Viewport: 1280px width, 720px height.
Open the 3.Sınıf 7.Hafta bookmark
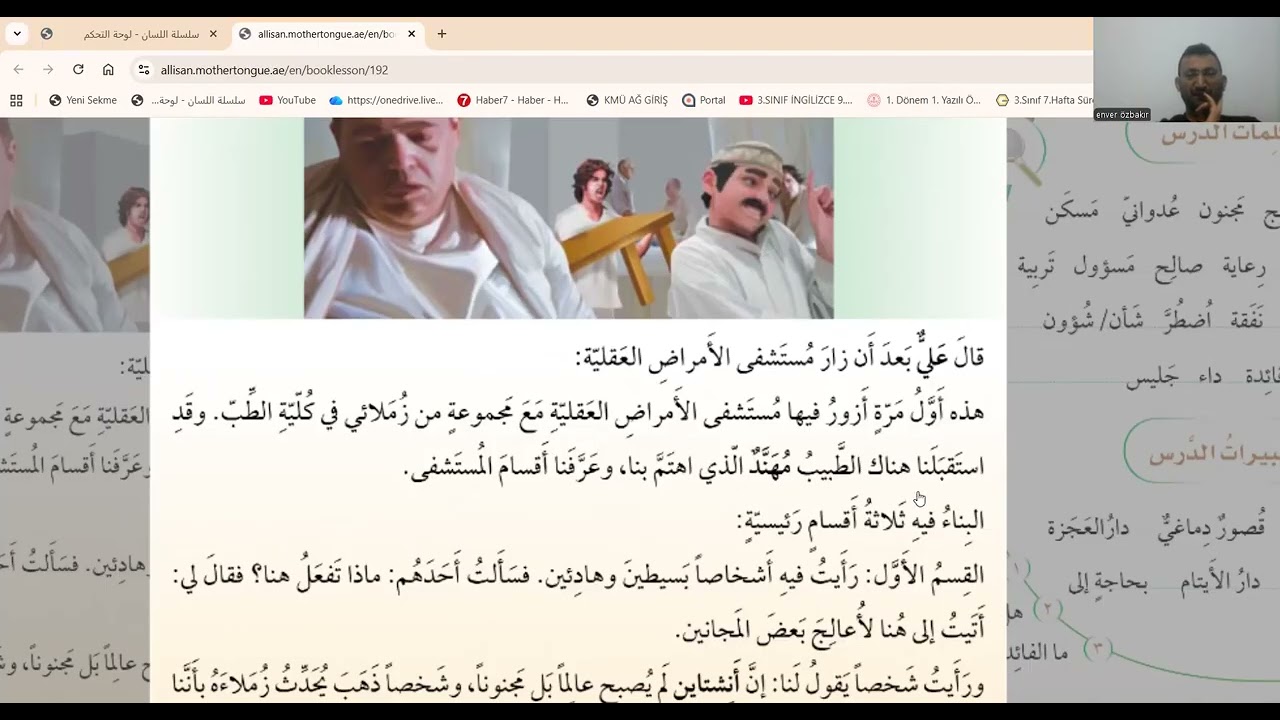(1044, 100)
